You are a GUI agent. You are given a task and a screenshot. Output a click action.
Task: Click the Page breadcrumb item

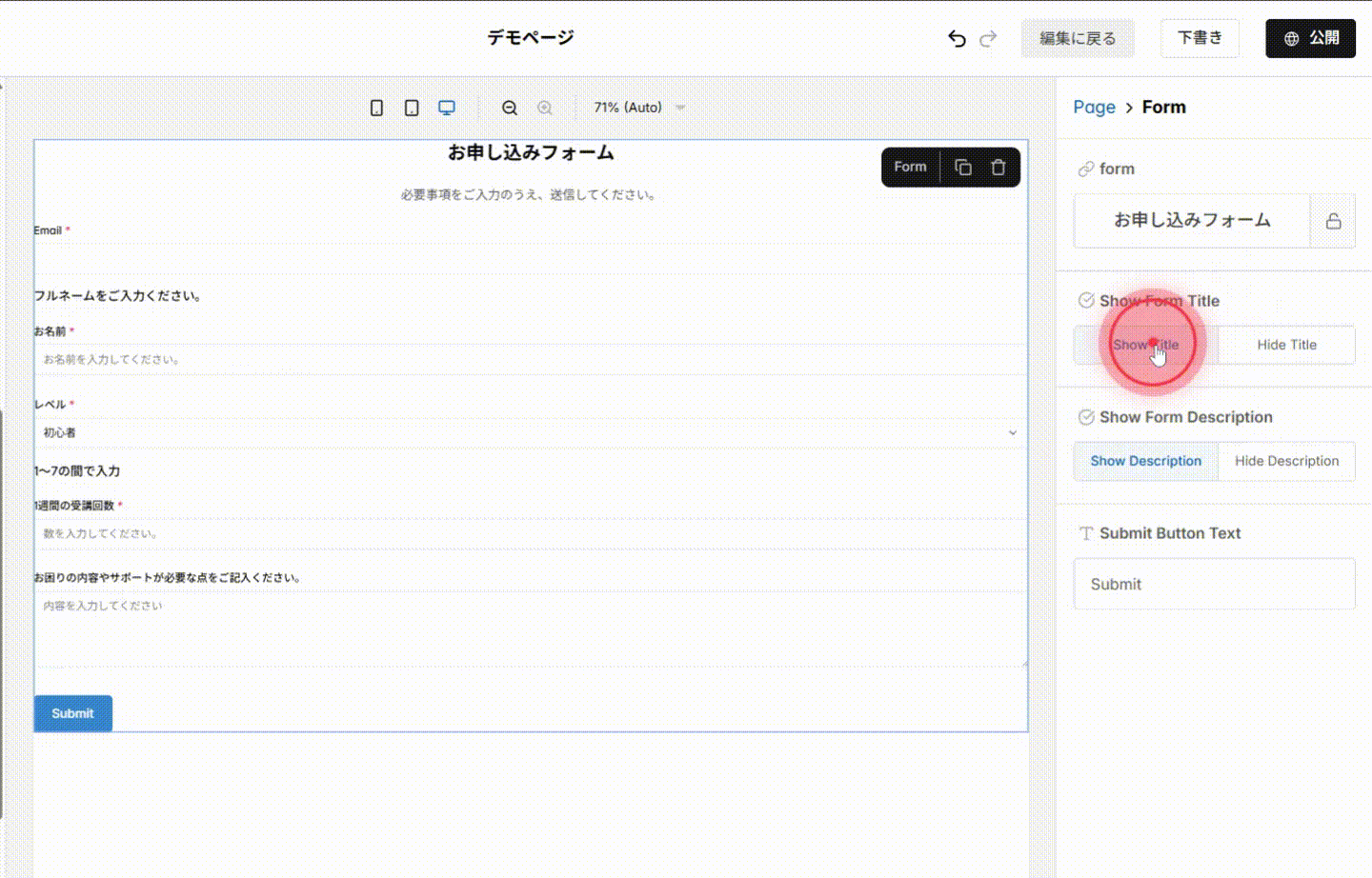(x=1094, y=107)
